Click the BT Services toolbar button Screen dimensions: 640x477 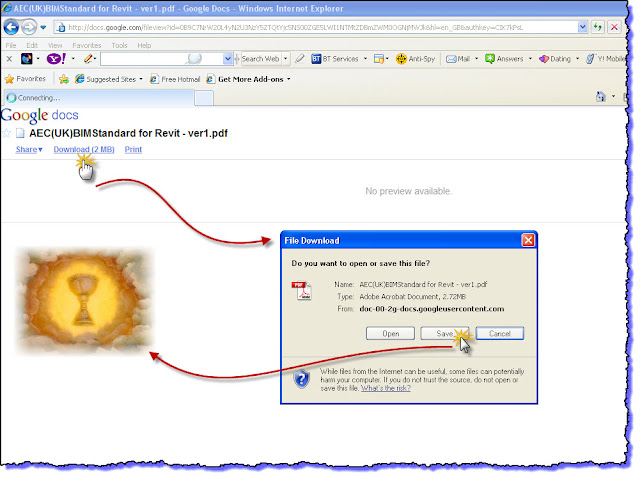(x=335, y=59)
